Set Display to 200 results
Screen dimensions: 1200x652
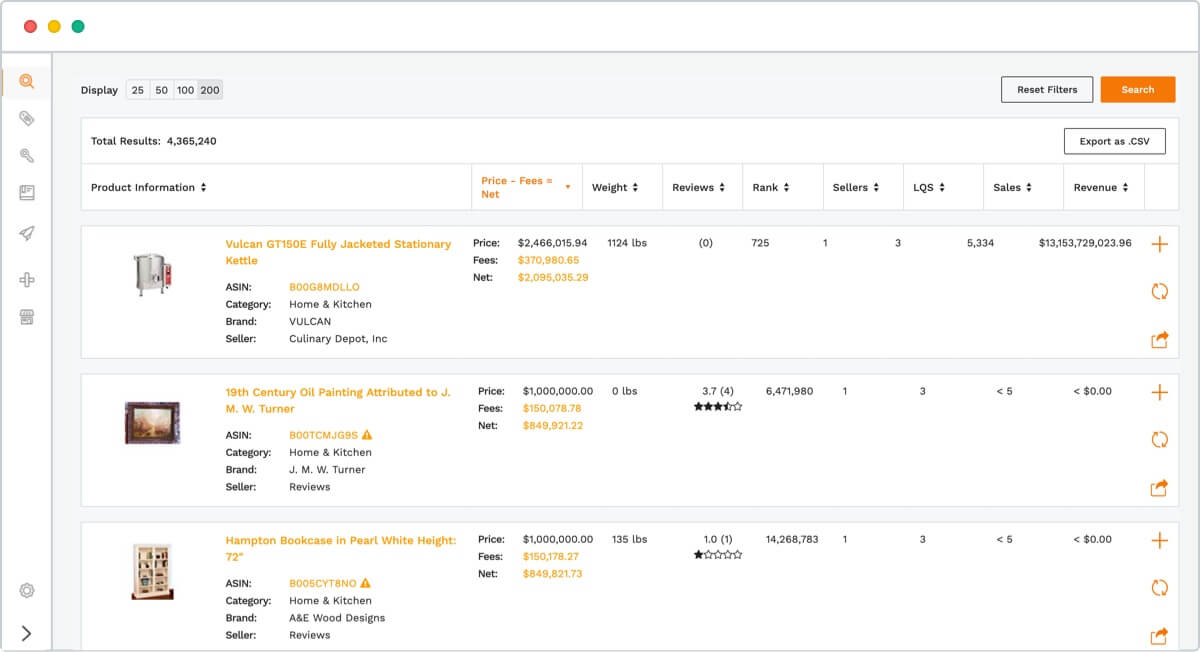tap(210, 90)
